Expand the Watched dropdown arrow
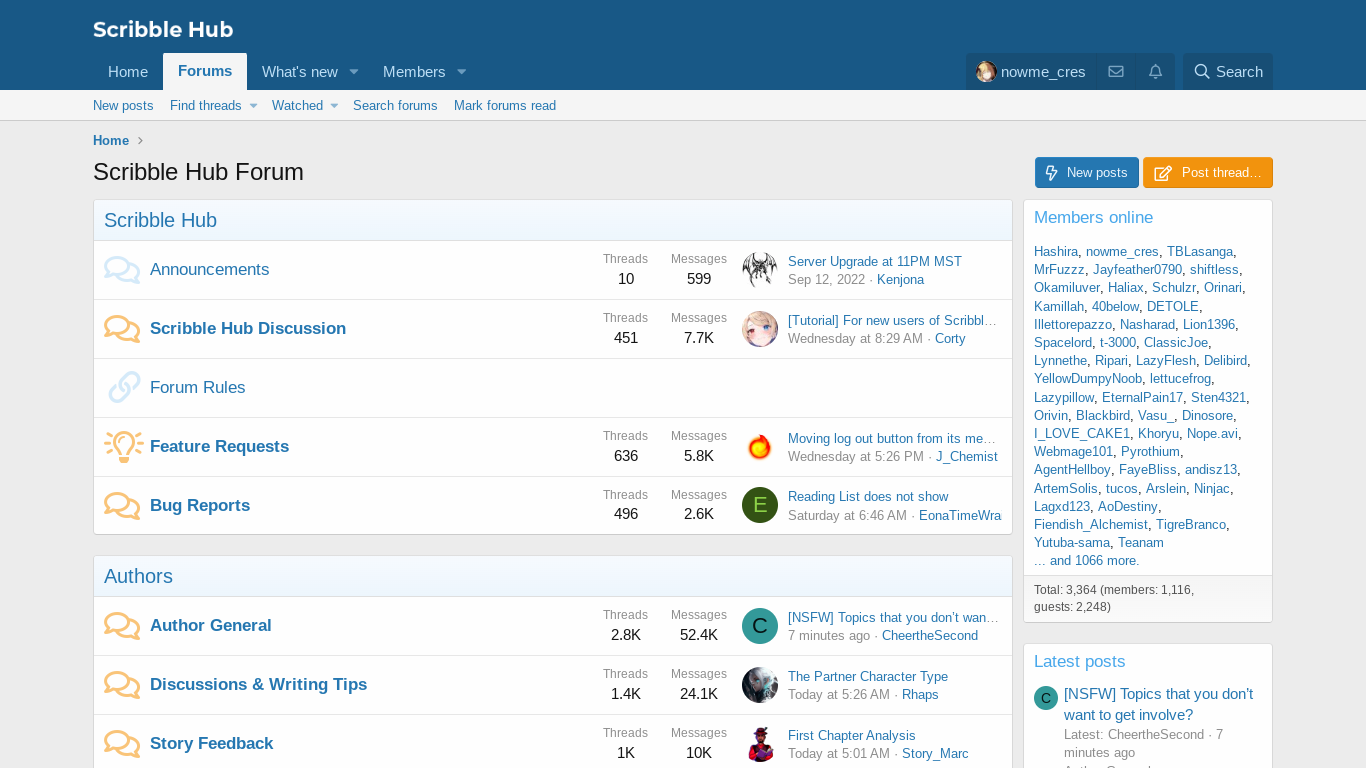 click(x=334, y=106)
